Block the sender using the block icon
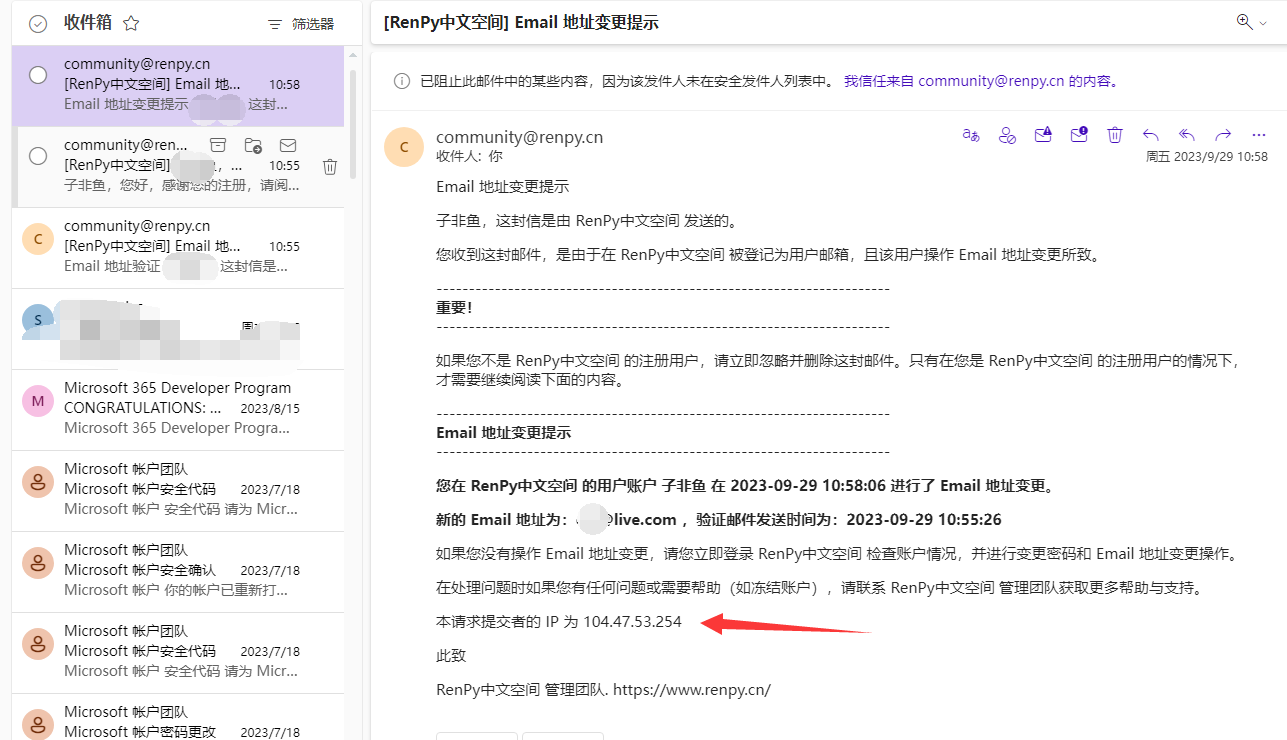 (1007, 135)
